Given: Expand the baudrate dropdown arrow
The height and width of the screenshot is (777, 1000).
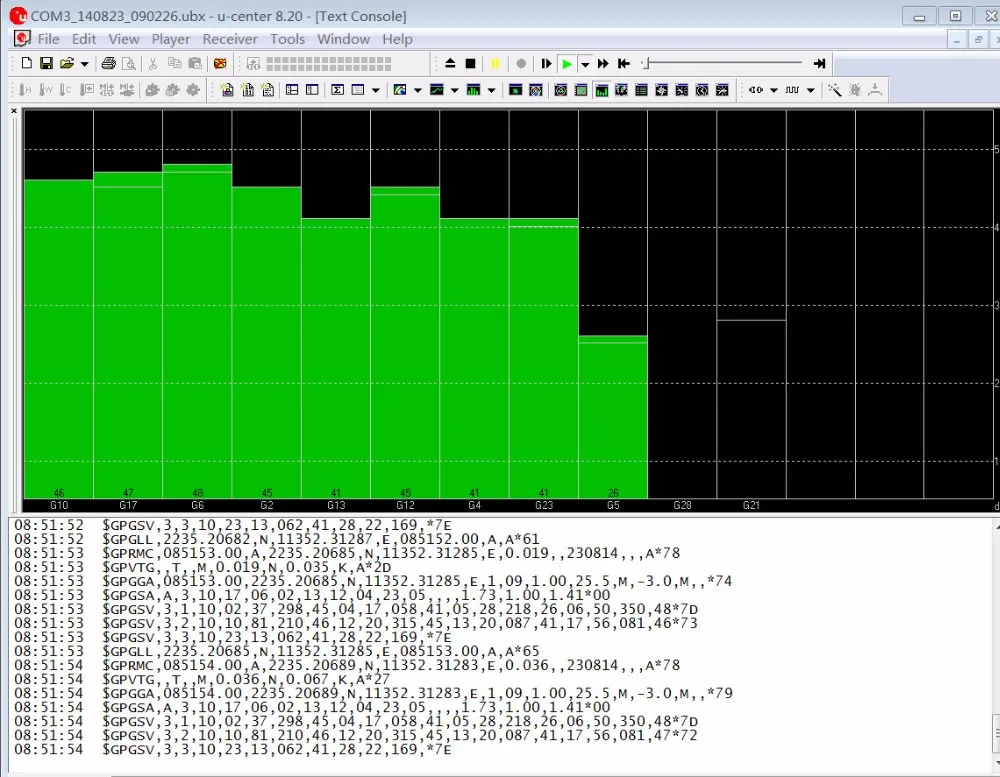Looking at the screenshot, I should pyautogui.click(x=811, y=91).
